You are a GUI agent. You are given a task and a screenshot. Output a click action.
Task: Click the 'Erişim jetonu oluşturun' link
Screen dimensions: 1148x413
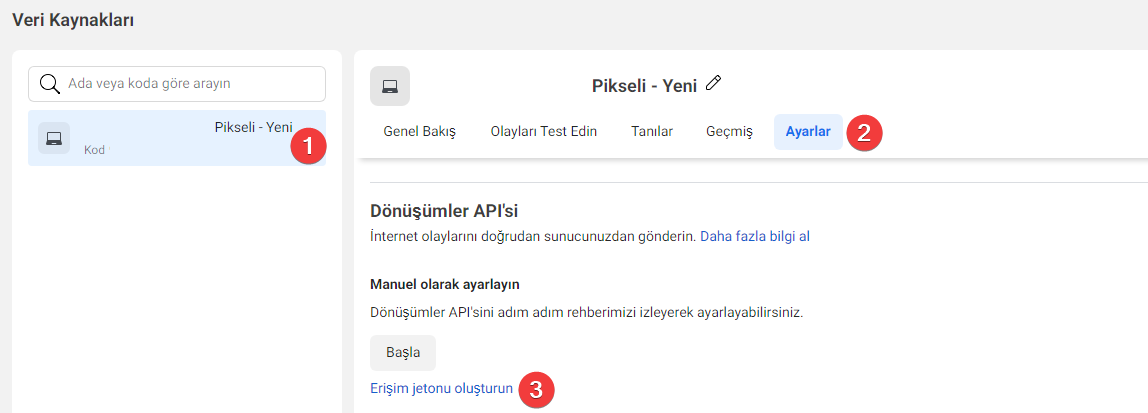click(x=441, y=389)
